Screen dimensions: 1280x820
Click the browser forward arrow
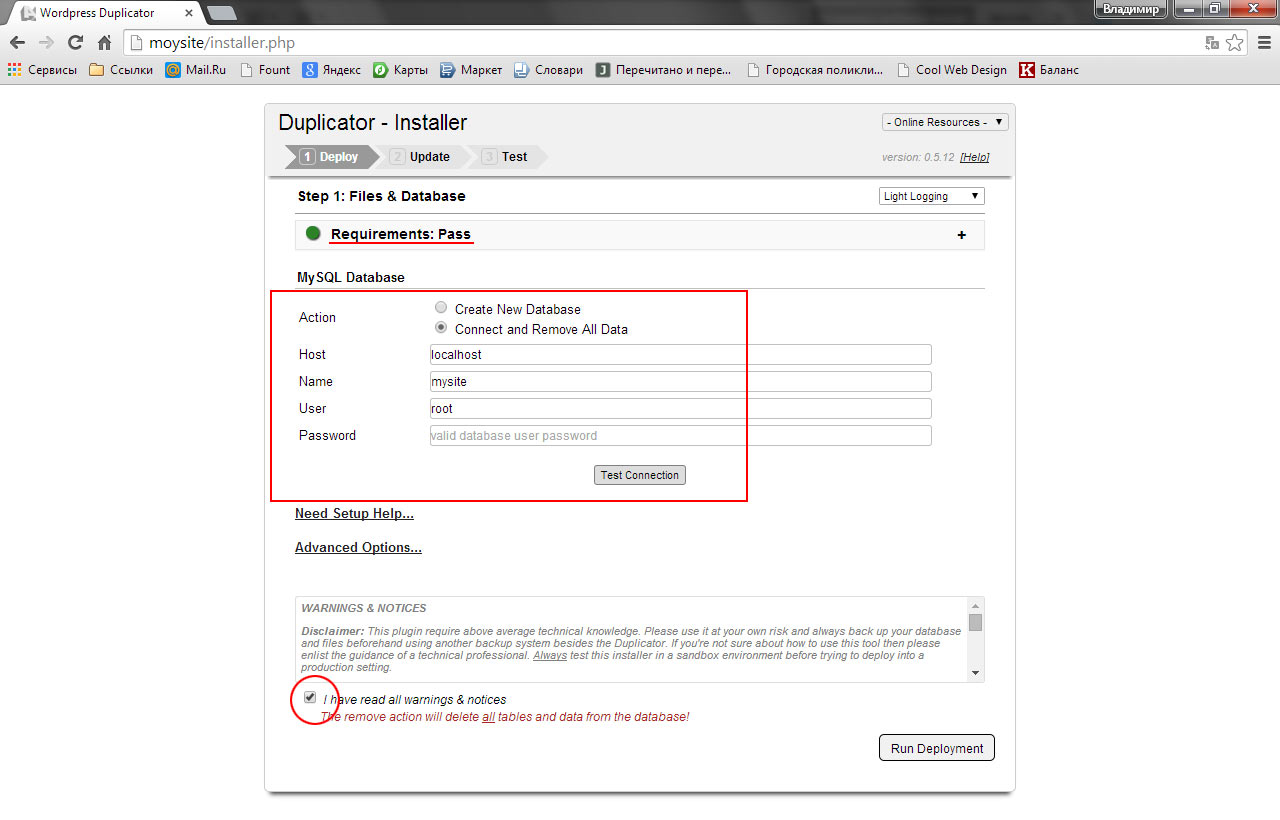point(46,43)
